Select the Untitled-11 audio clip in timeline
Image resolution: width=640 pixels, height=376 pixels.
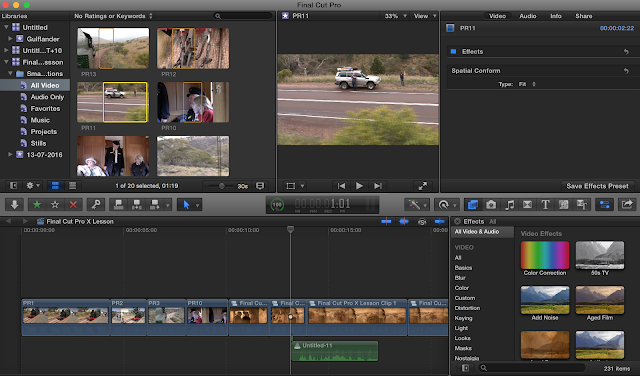[x=335, y=351]
